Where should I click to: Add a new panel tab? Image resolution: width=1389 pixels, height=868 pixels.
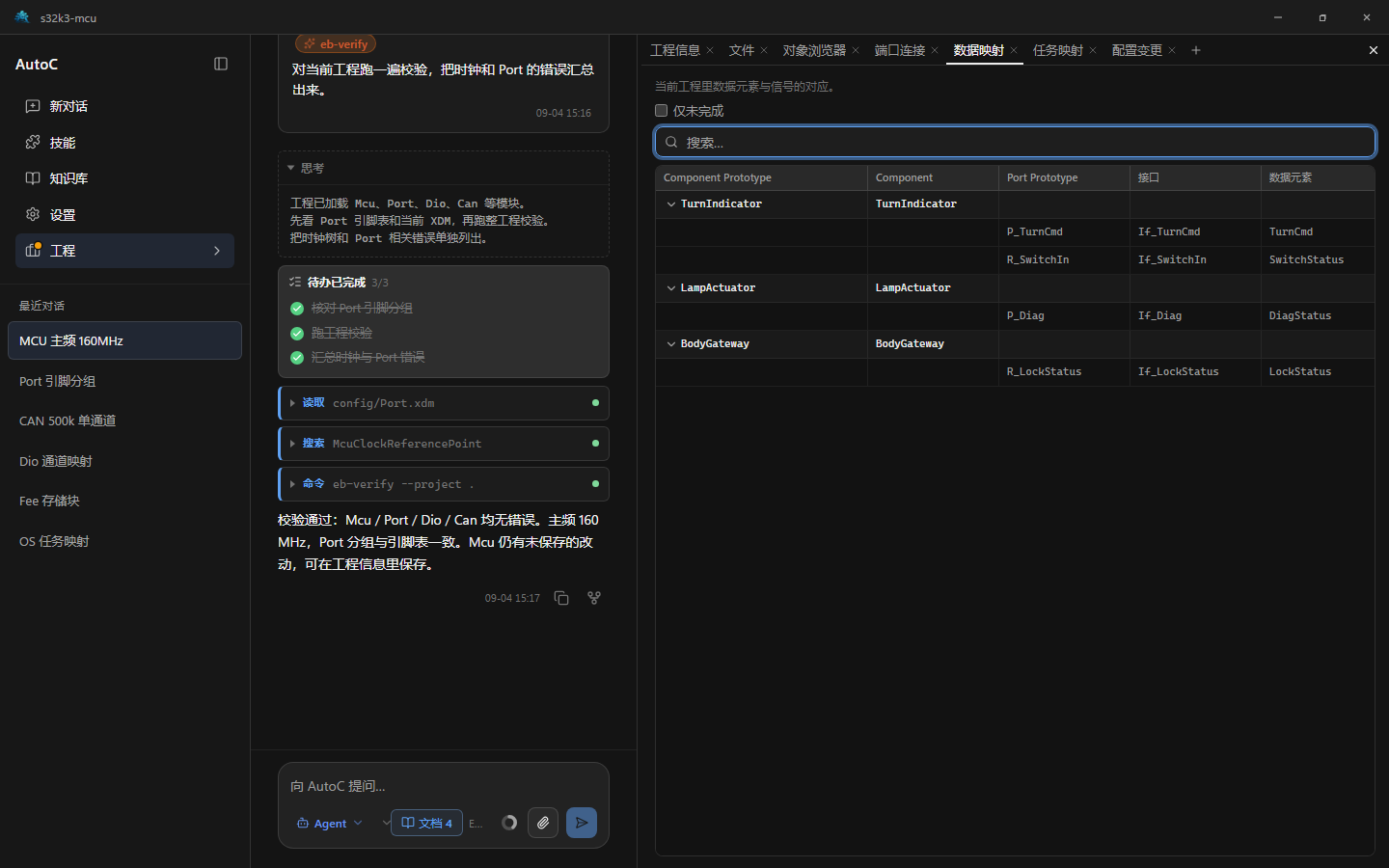coord(1196,50)
